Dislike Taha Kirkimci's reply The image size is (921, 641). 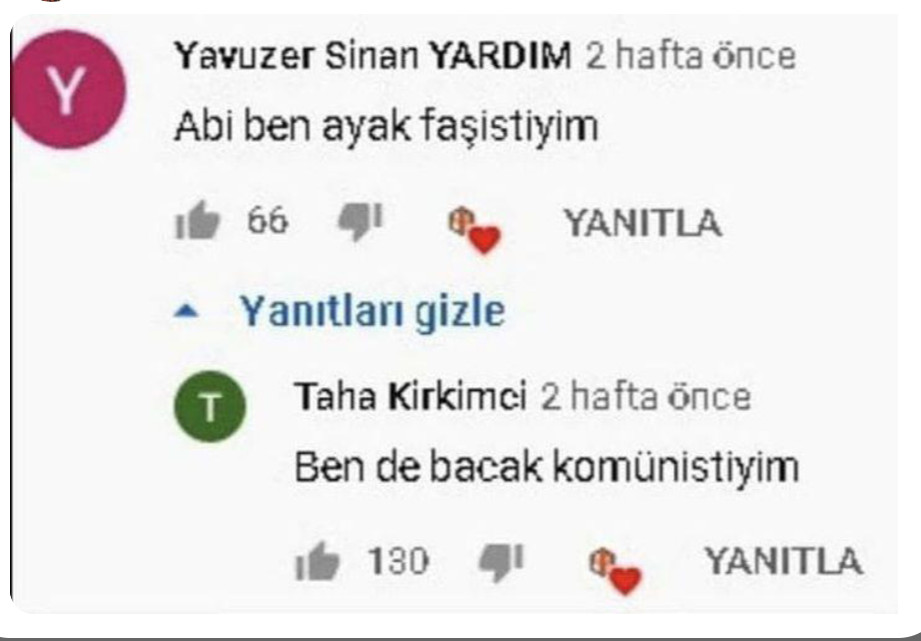tap(500, 562)
